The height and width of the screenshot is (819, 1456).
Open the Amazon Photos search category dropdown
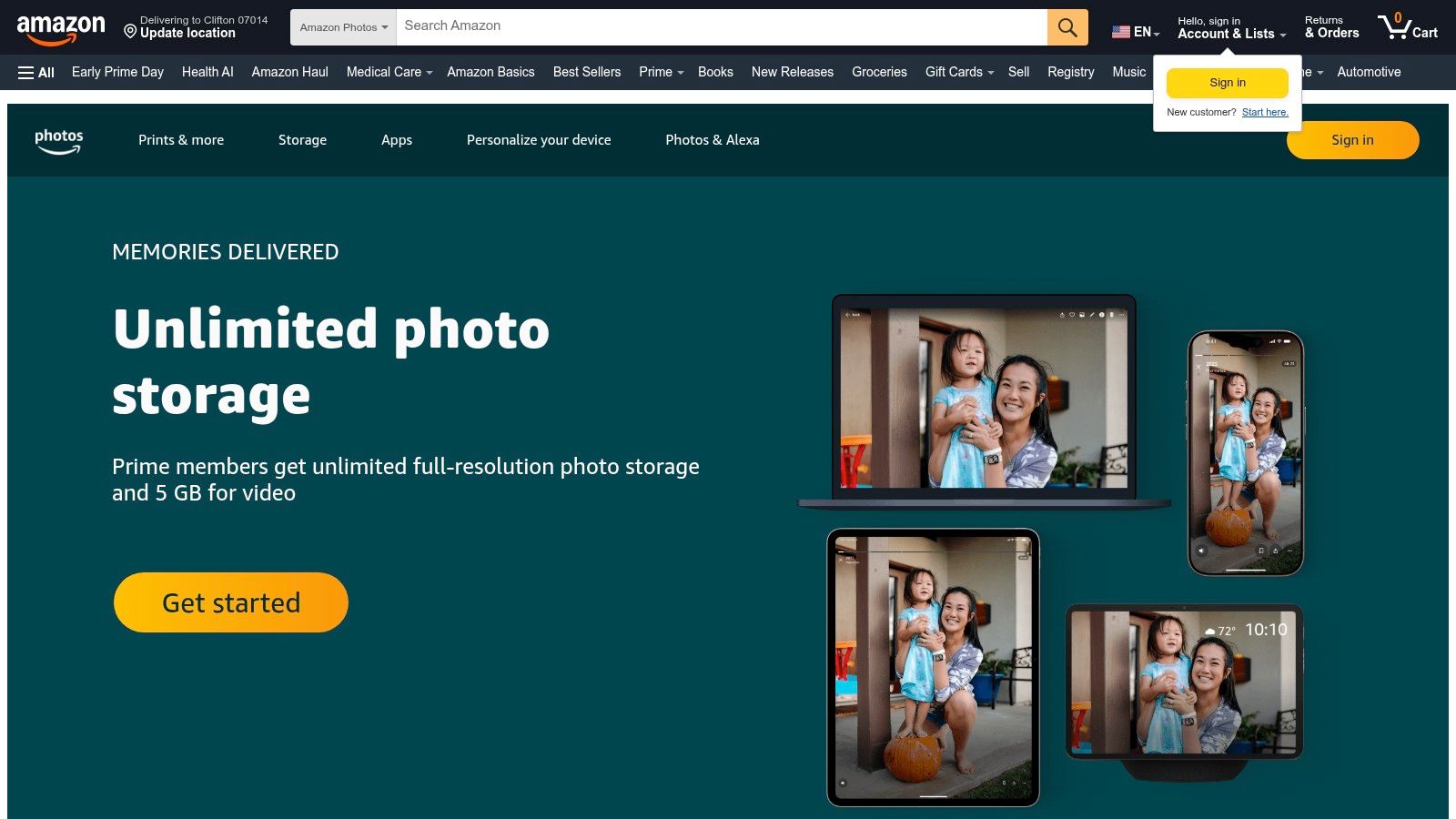click(x=344, y=27)
